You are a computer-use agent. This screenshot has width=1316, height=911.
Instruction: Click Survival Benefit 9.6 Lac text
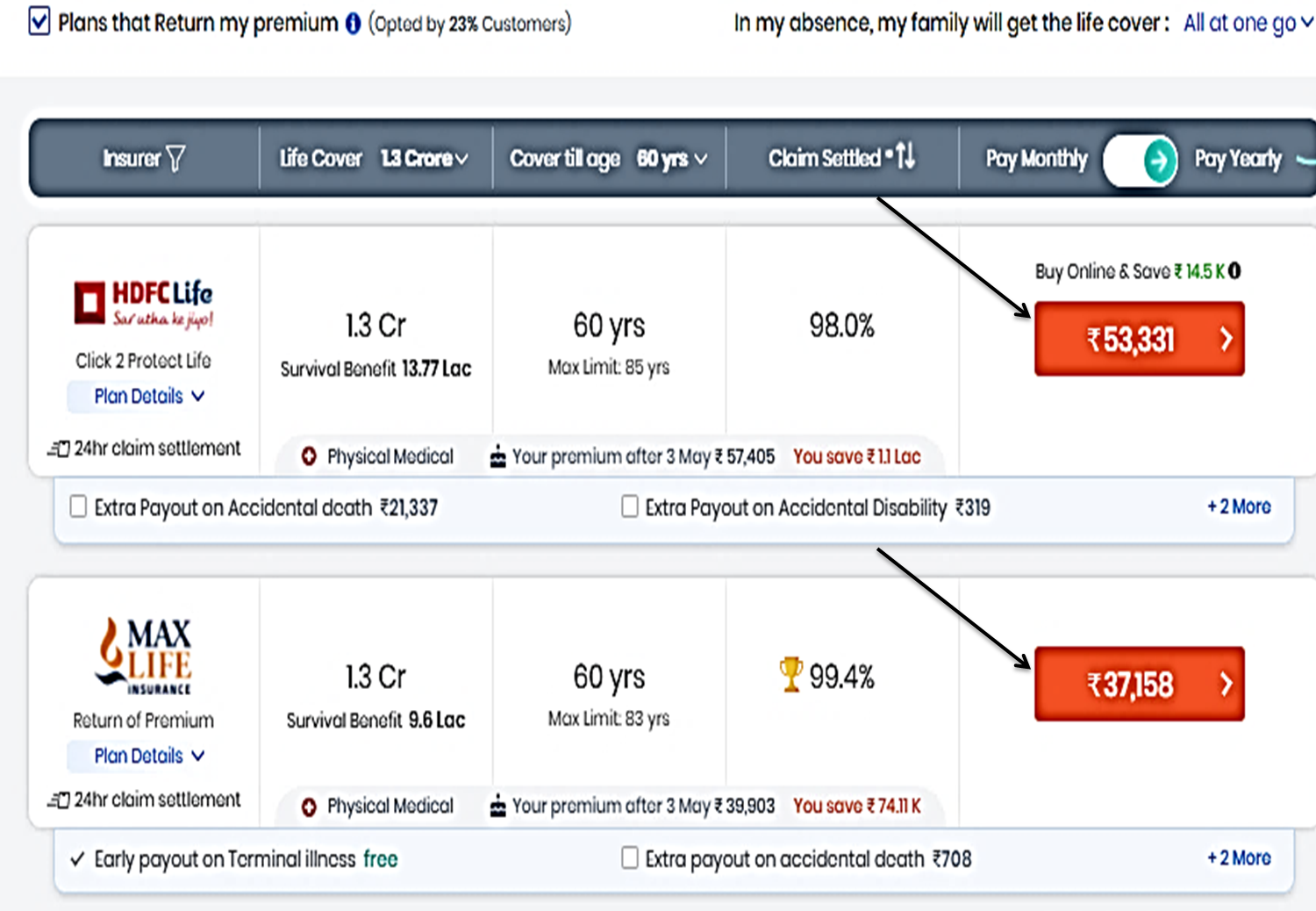pyautogui.click(x=375, y=720)
